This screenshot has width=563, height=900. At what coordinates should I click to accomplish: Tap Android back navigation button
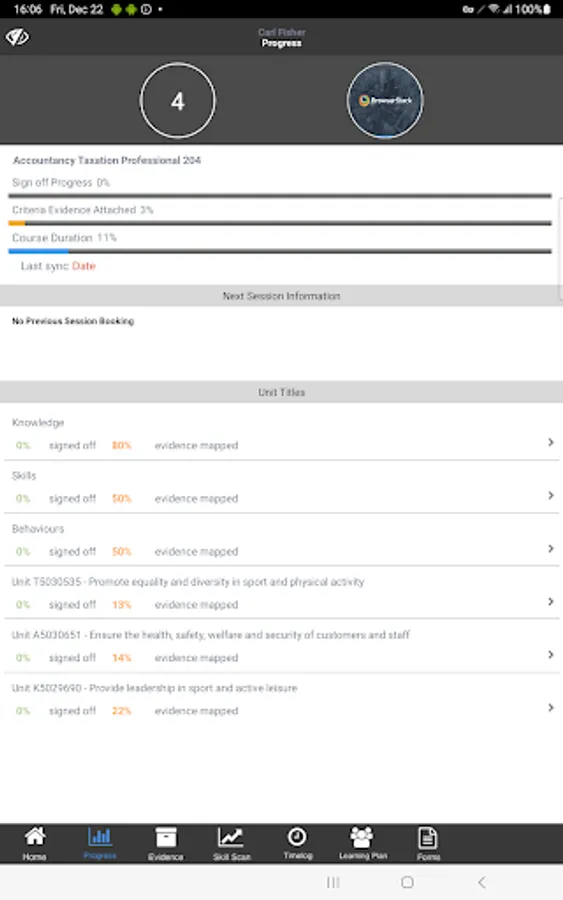point(482,882)
